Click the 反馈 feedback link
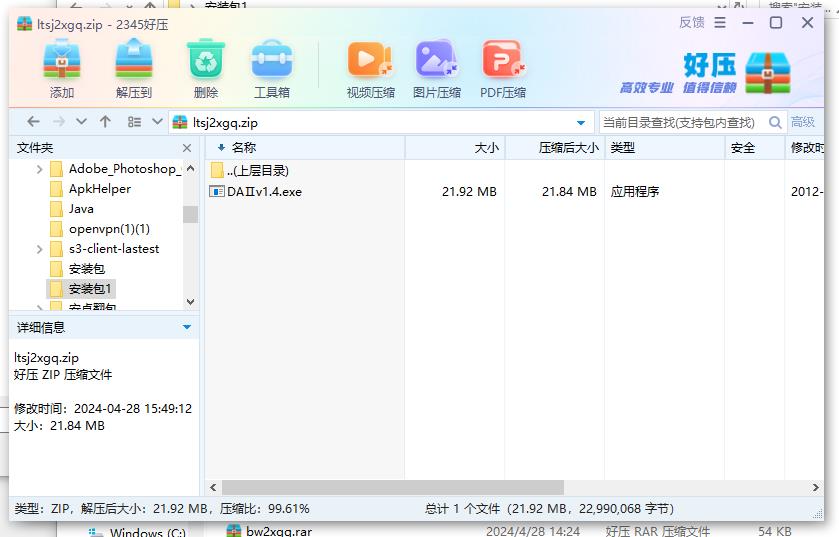Image resolution: width=839 pixels, height=537 pixels. pyautogui.click(x=691, y=22)
